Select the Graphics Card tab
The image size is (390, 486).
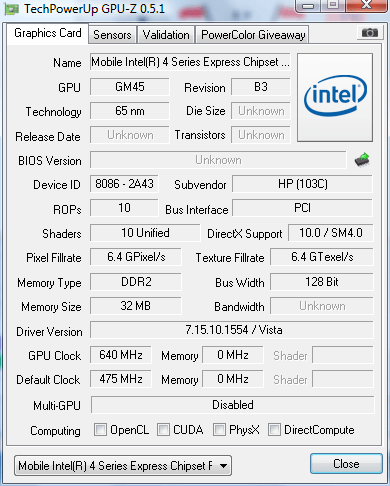click(x=48, y=33)
